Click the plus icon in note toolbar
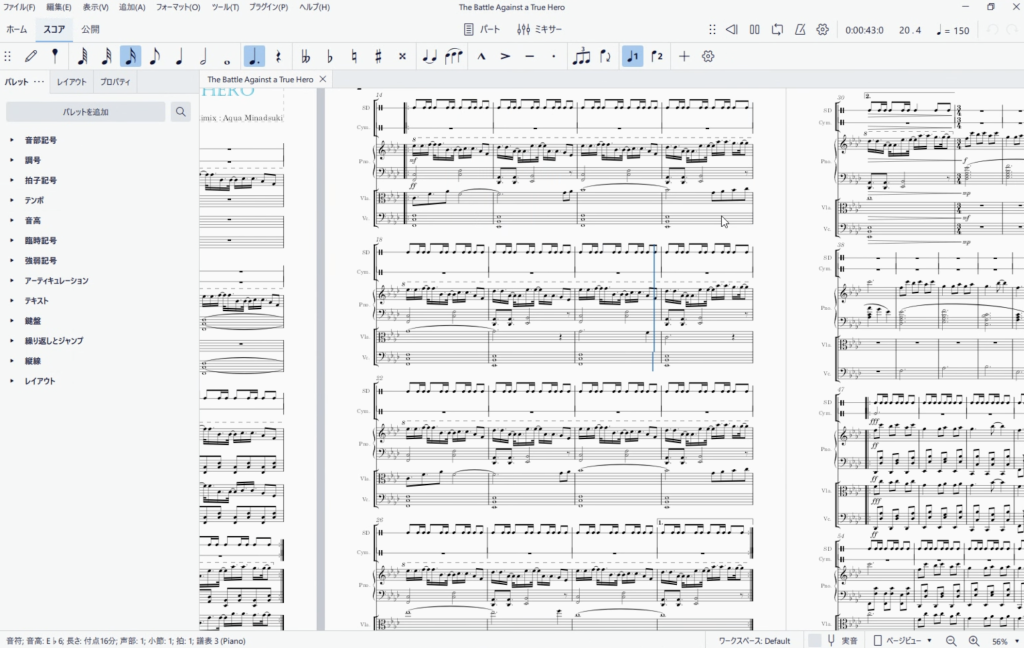 684,56
